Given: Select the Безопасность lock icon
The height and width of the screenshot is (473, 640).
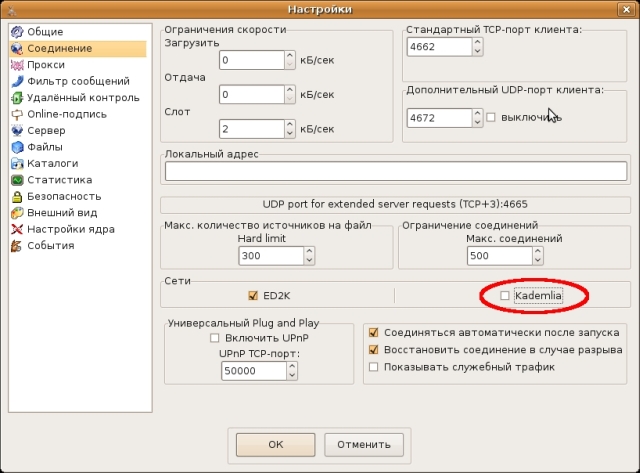Looking at the screenshot, I should [17, 196].
